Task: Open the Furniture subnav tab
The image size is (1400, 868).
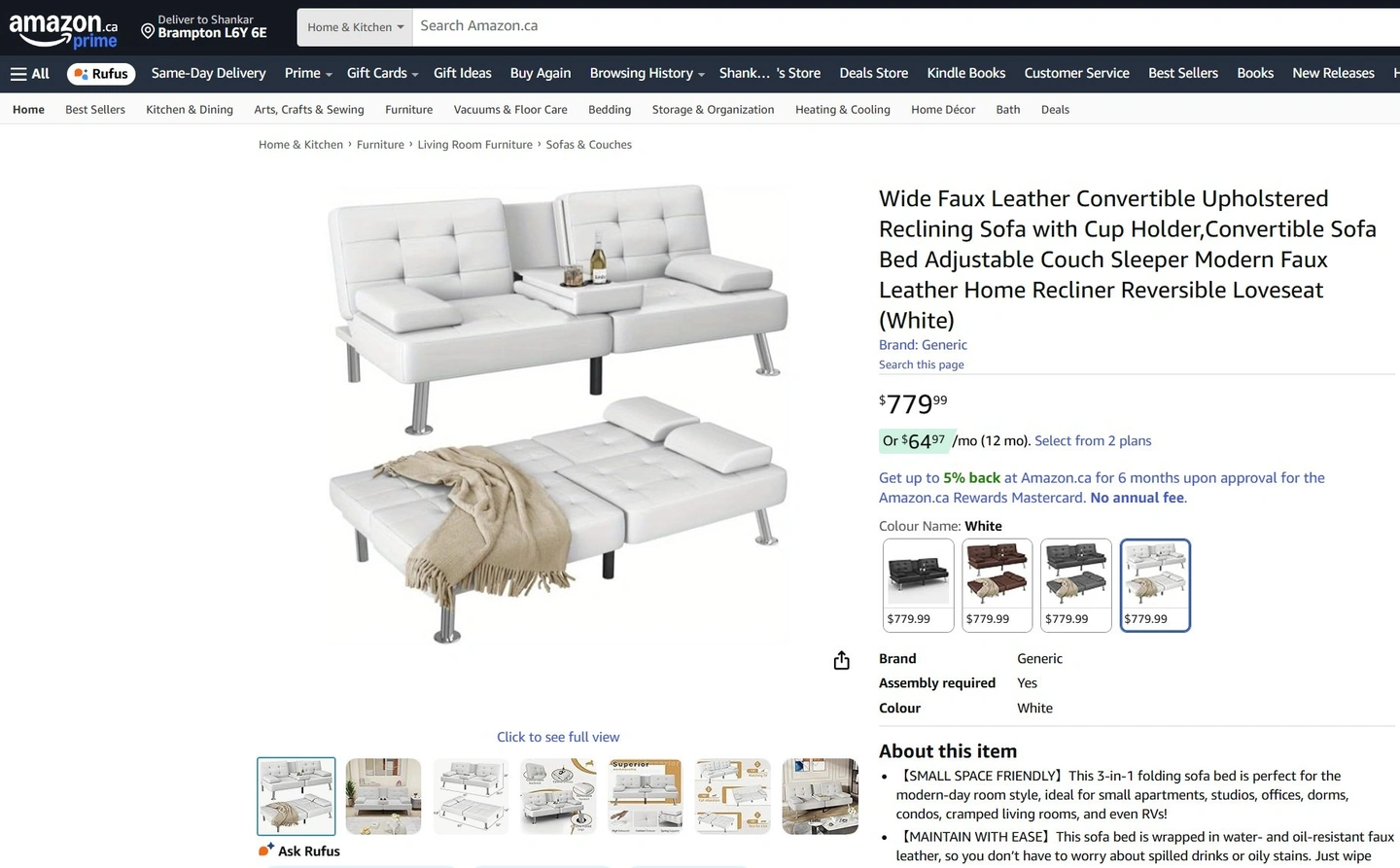Action: (408, 110)
